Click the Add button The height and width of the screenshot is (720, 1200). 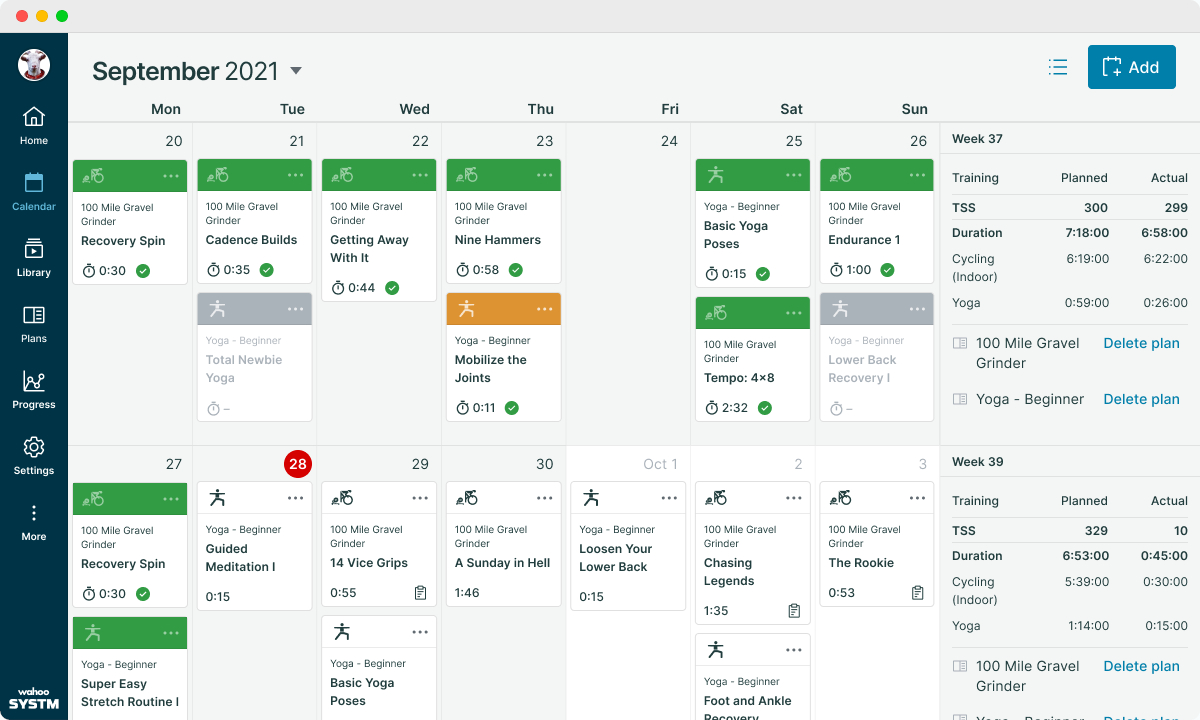pyautogui.click(x=1131, y=67)
